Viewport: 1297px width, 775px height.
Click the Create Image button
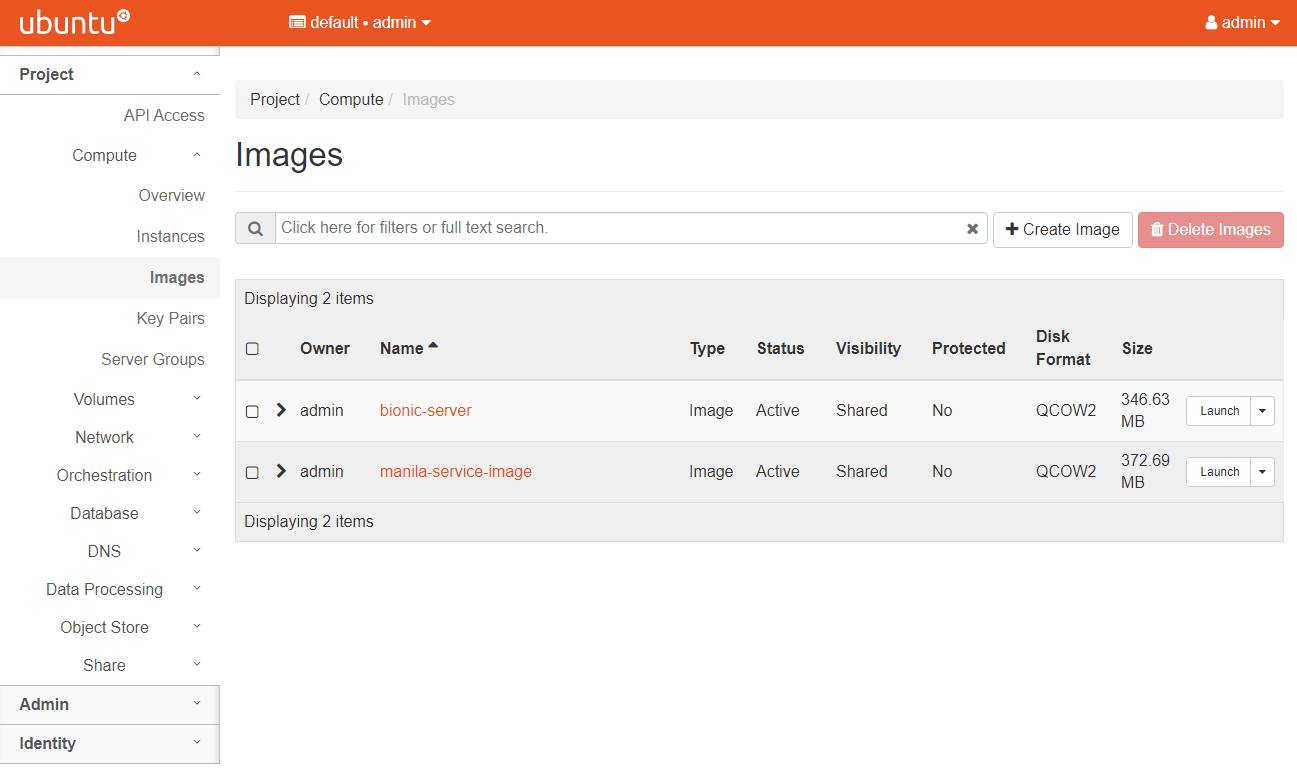1062,229
